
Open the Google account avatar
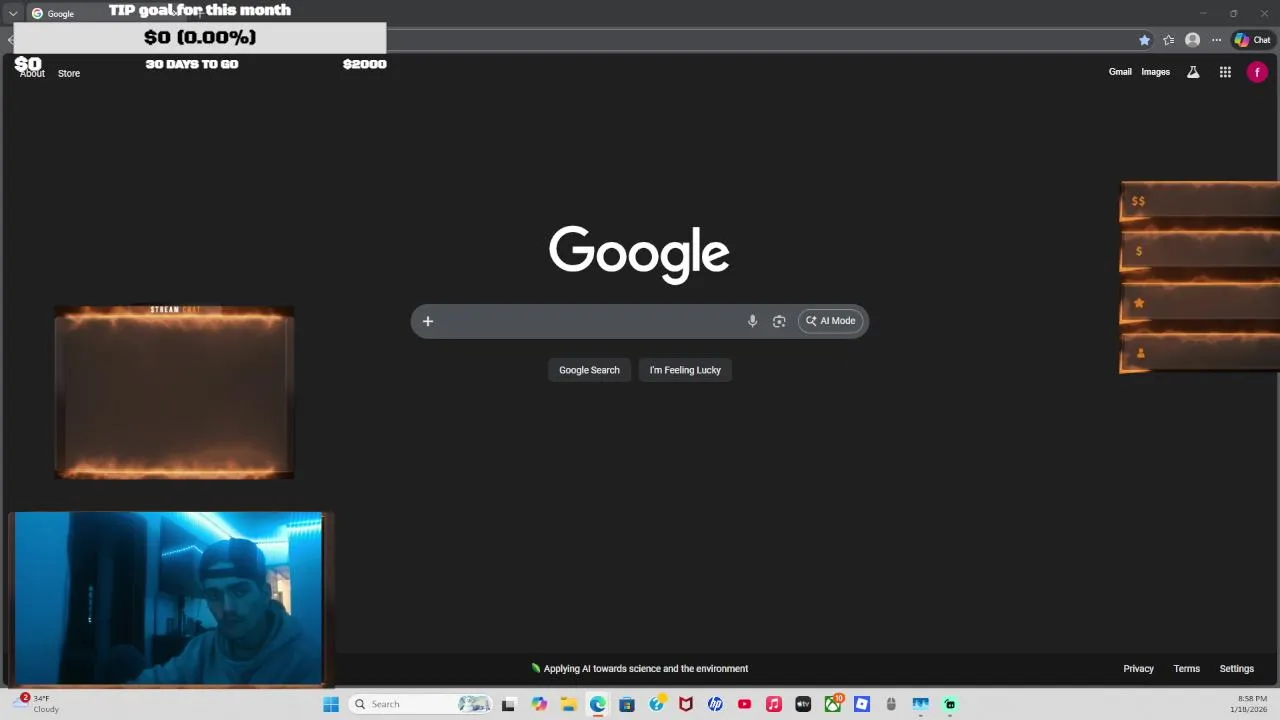pyautogui.click(x=1257, y=72)
